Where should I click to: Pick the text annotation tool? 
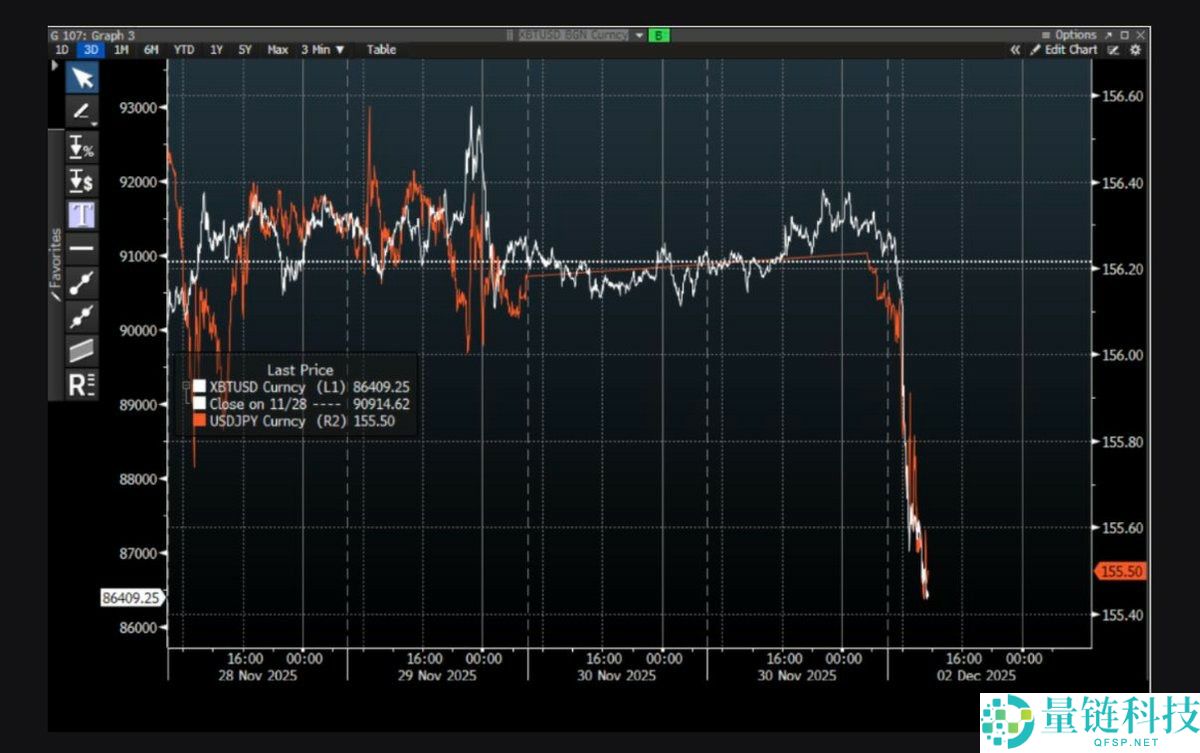click(x=81, y=214)
